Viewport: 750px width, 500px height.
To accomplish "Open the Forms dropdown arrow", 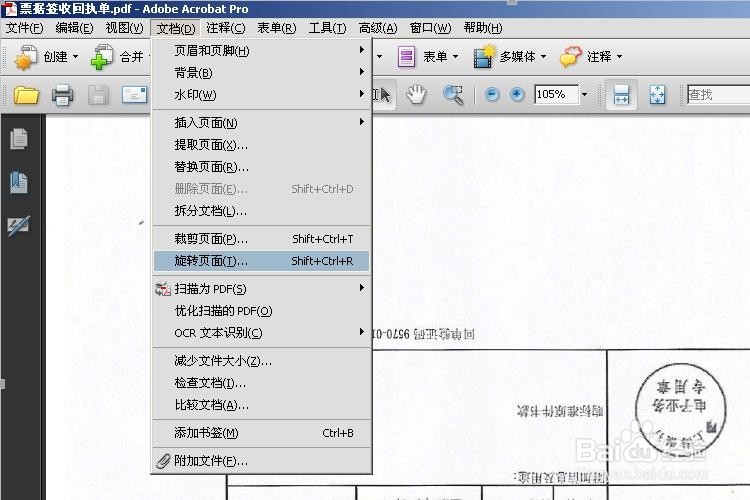I will 455,57.
